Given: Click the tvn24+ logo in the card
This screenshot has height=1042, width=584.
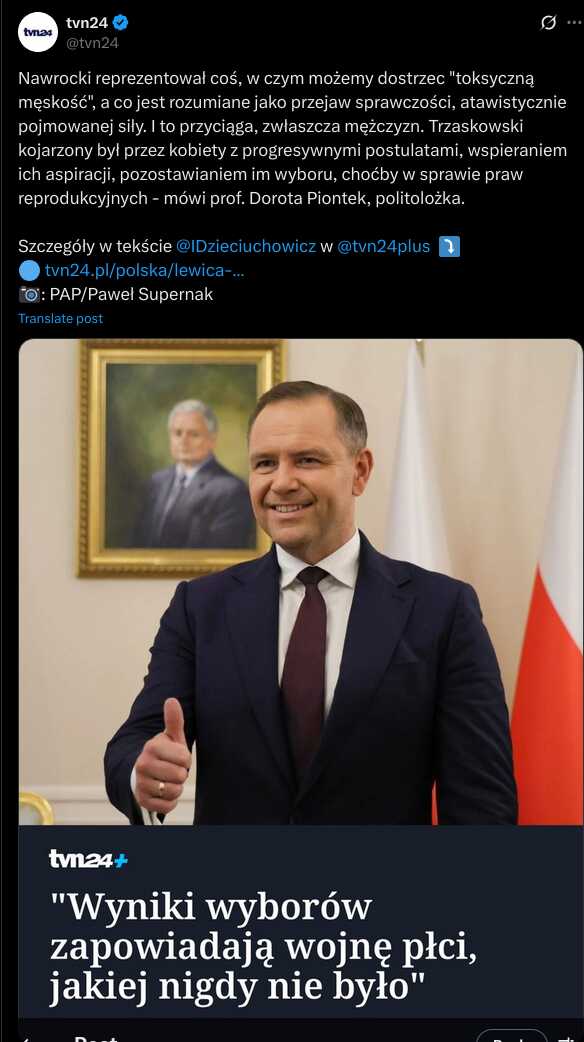Looking at the screenshot, I should point(88,859).
